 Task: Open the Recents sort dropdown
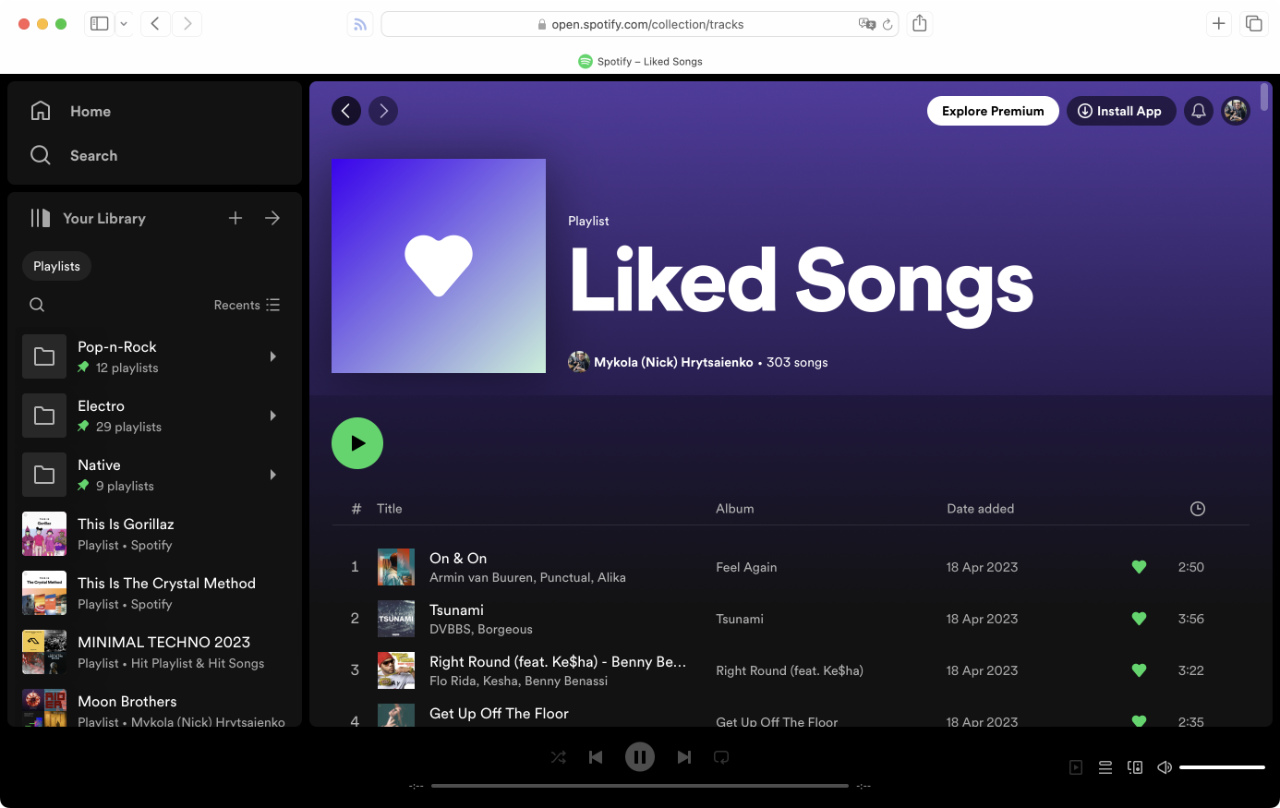pos(247,305)
